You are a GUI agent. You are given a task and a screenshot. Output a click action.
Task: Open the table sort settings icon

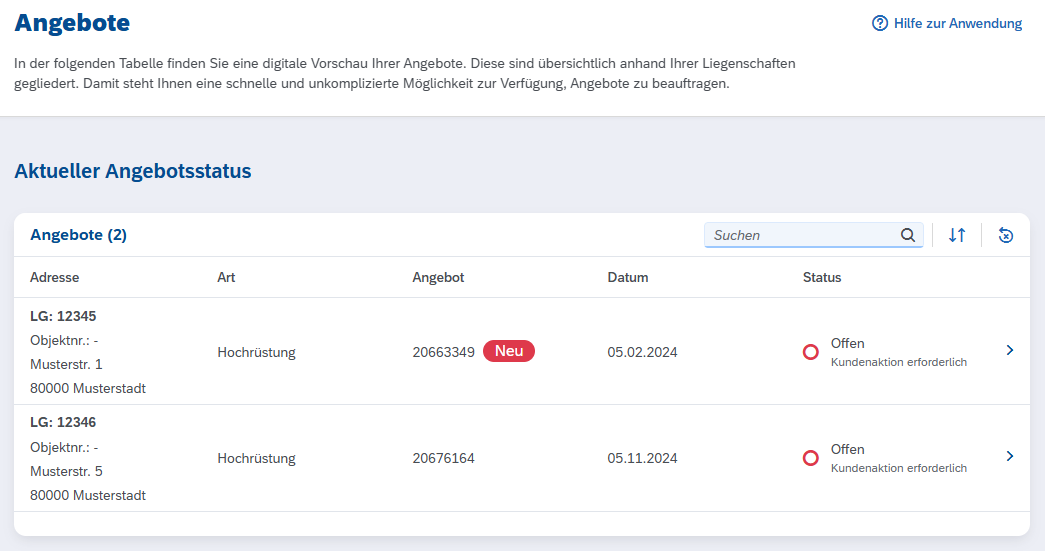pyautogui.click(x=957, y=235)
